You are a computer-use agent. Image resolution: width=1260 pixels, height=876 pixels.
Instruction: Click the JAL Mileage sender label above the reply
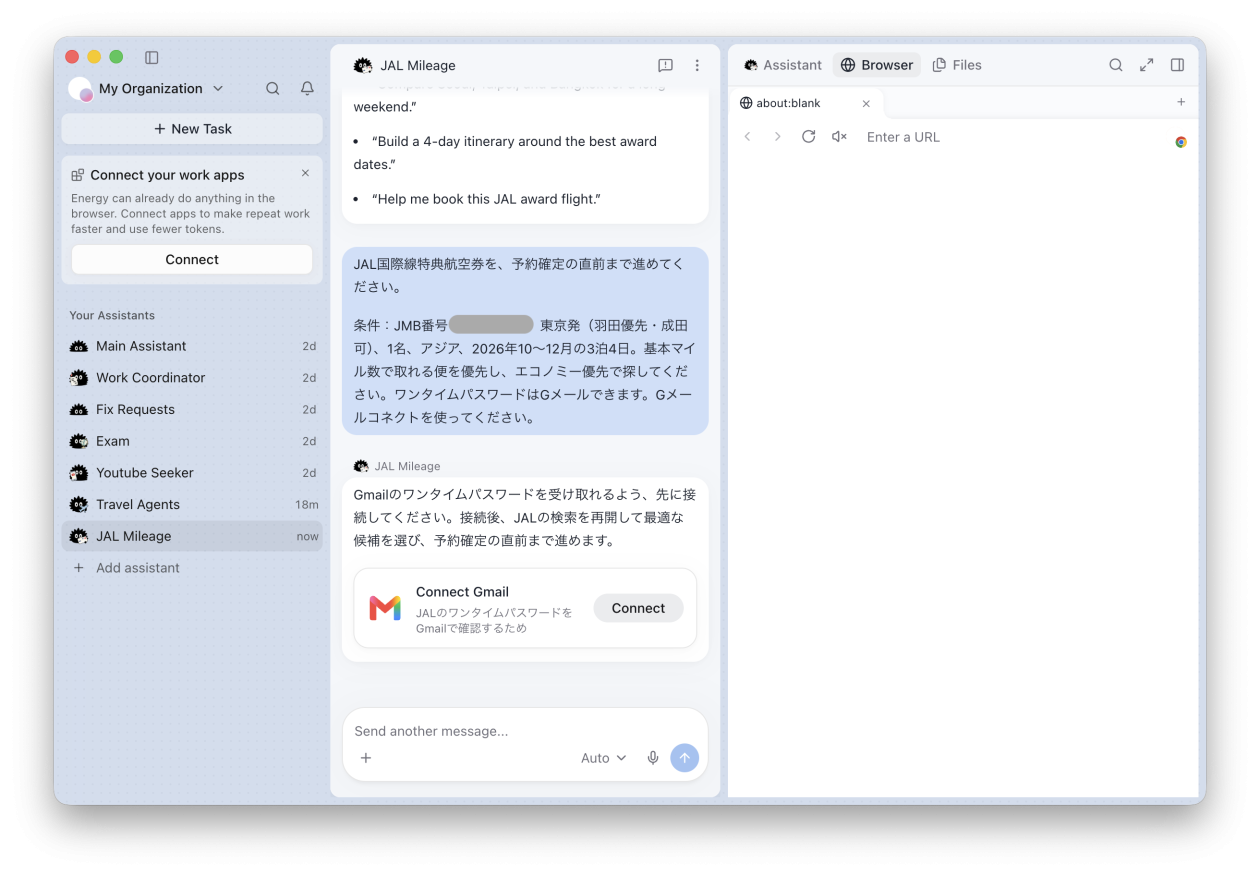point(407,466)
